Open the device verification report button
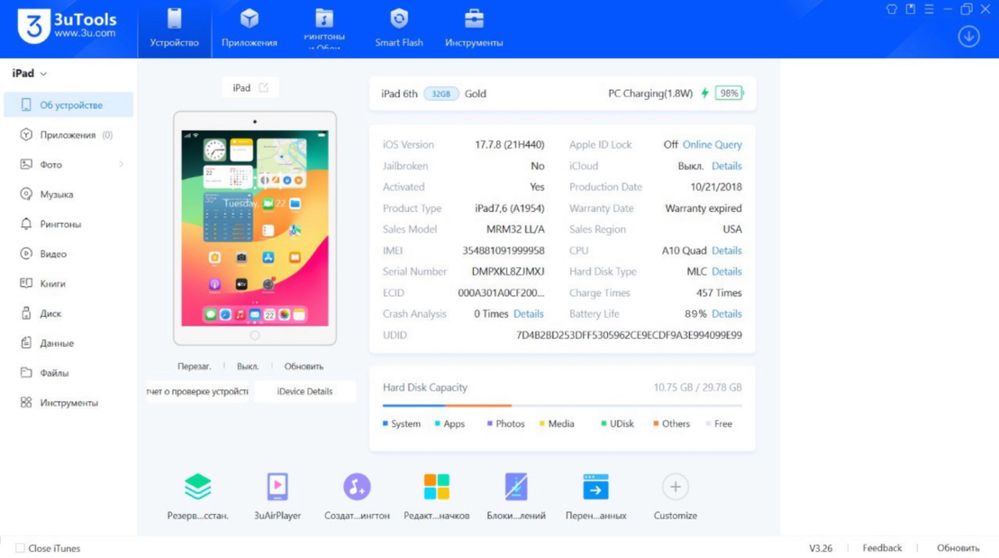Viewport: 999px width, 558px height. click(198, 391)
